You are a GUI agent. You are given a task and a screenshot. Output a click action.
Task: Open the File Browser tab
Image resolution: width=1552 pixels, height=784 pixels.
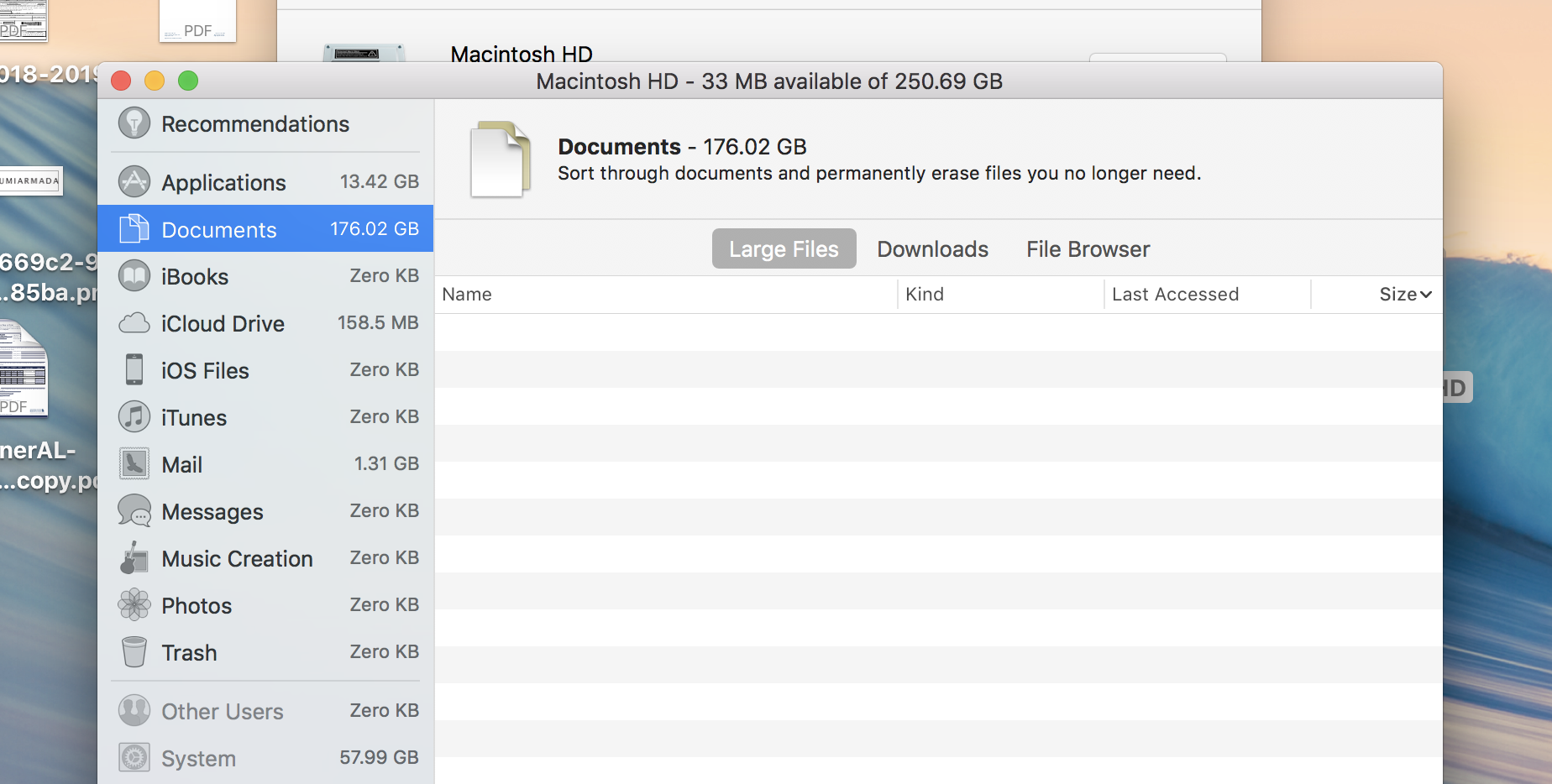1088,248
